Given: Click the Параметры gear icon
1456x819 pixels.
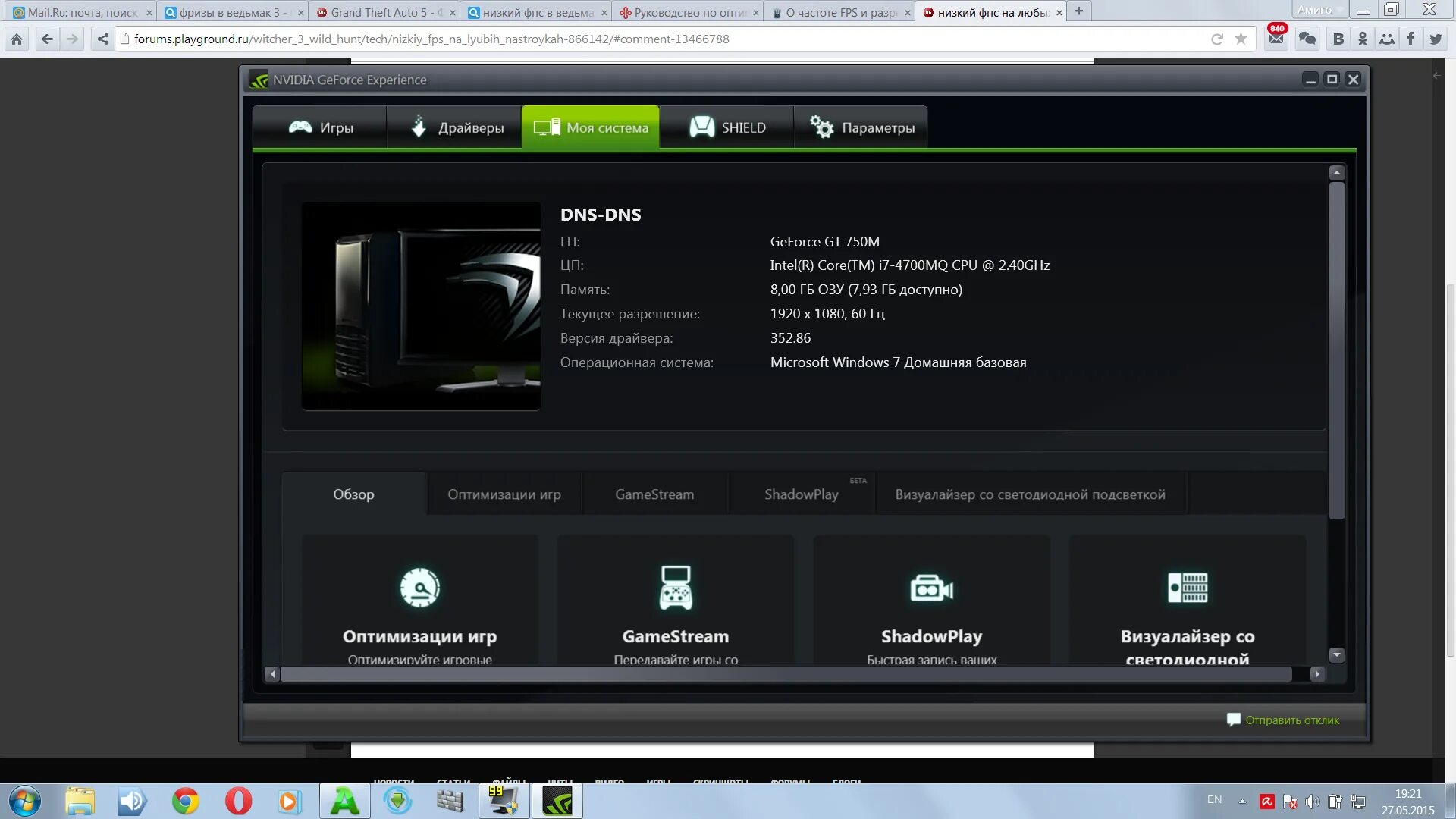Looking at the screenshot, I should (x=821, y=126).
